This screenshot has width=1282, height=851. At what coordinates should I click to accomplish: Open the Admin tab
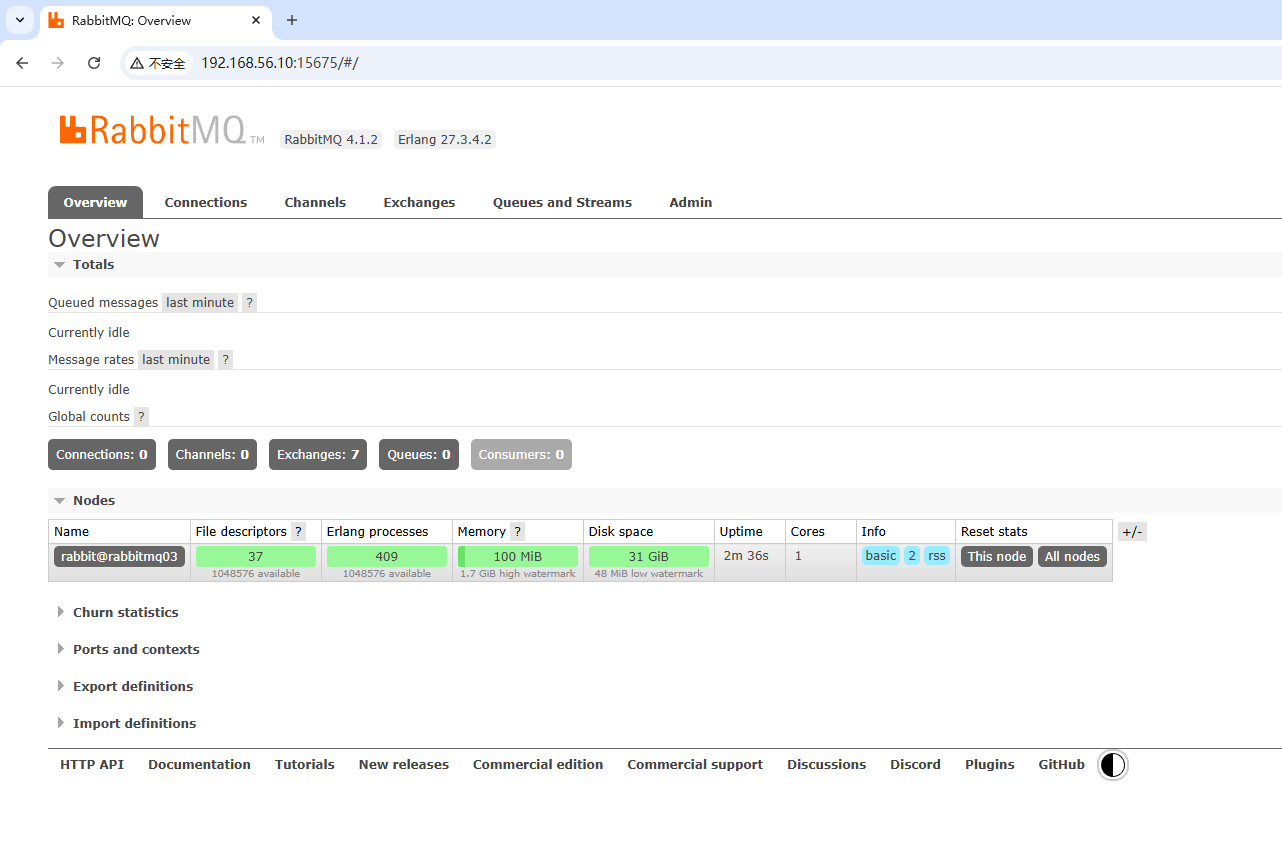(x=691, y=202)
